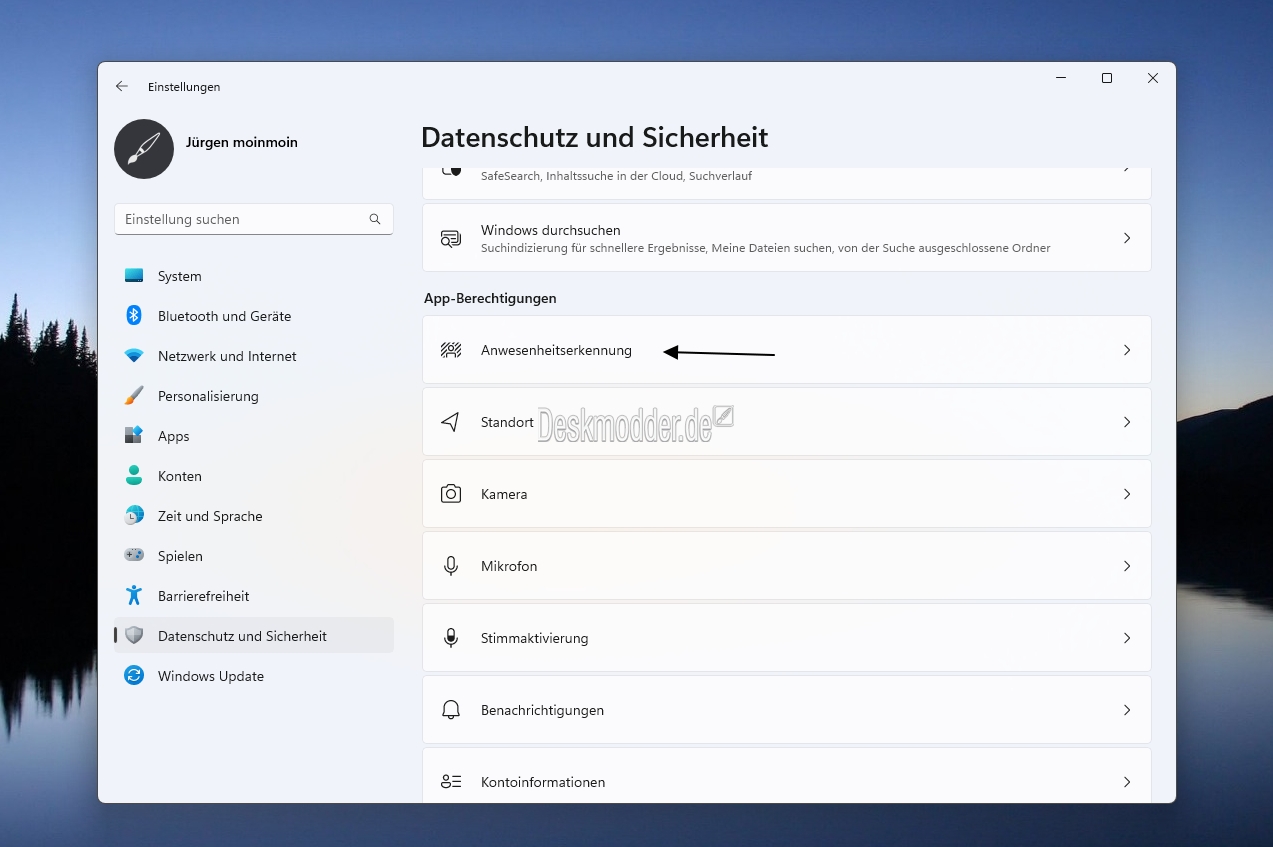Image resolution: width=1273 pixels, height=847 pixels.
Task: Click the Windows Update sync icon
Action: 134,676
